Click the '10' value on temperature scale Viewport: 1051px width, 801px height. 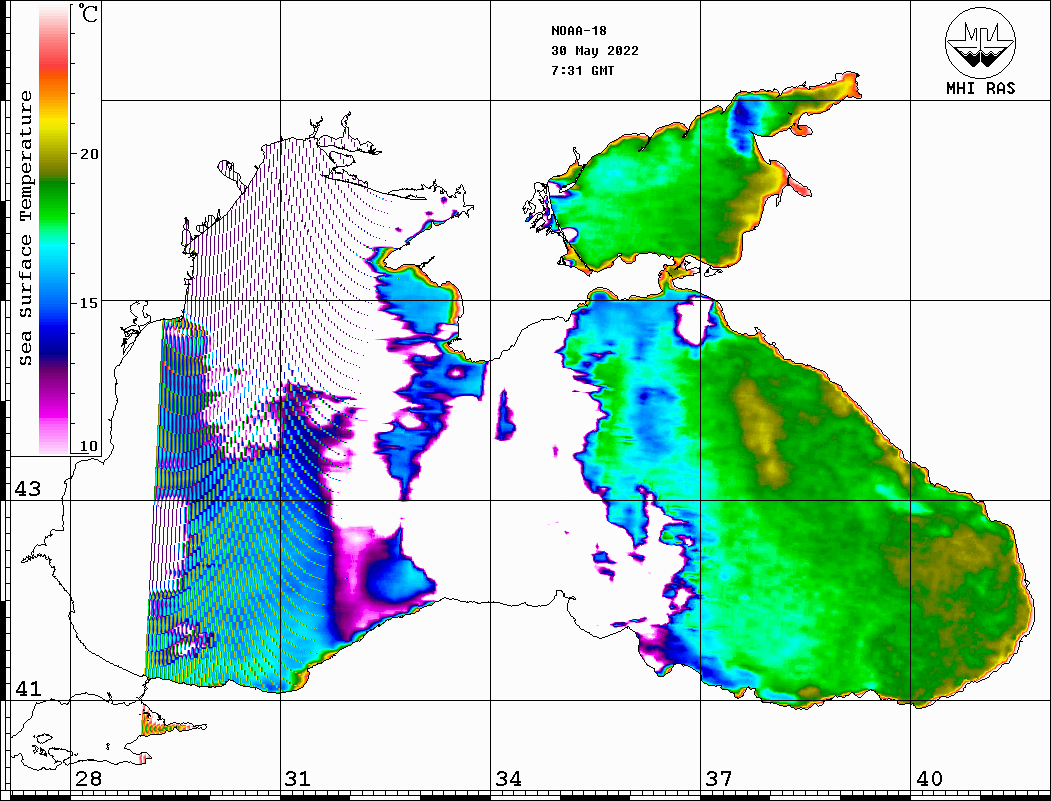88,446
